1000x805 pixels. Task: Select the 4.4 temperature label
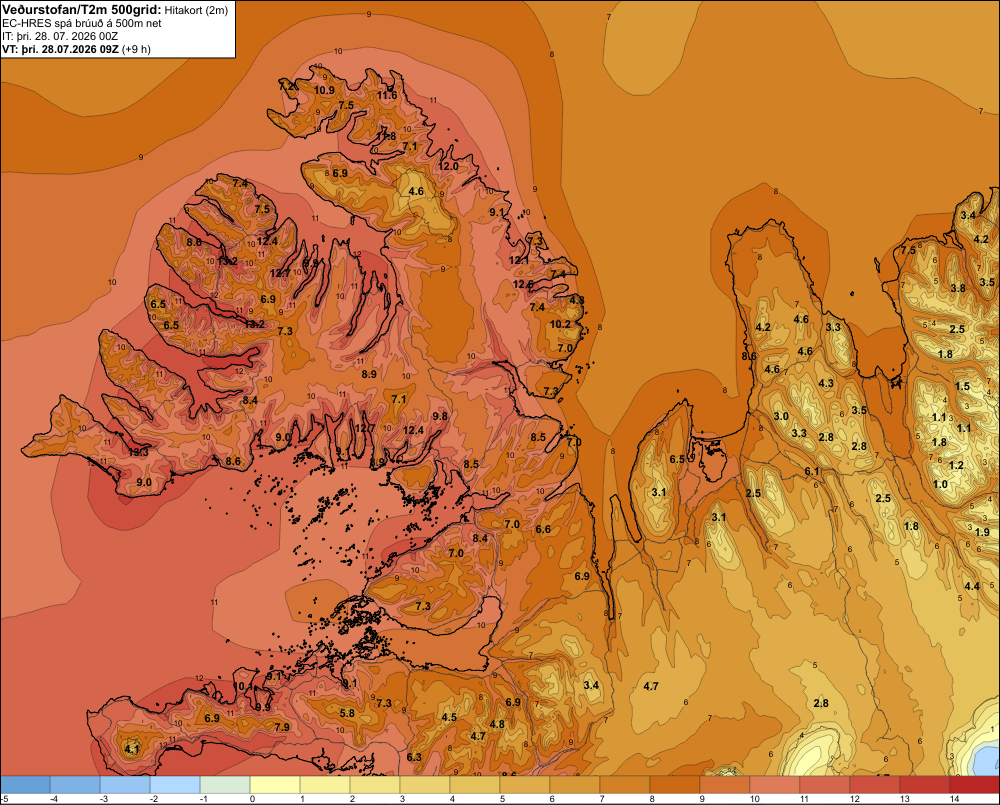point(972,586)
